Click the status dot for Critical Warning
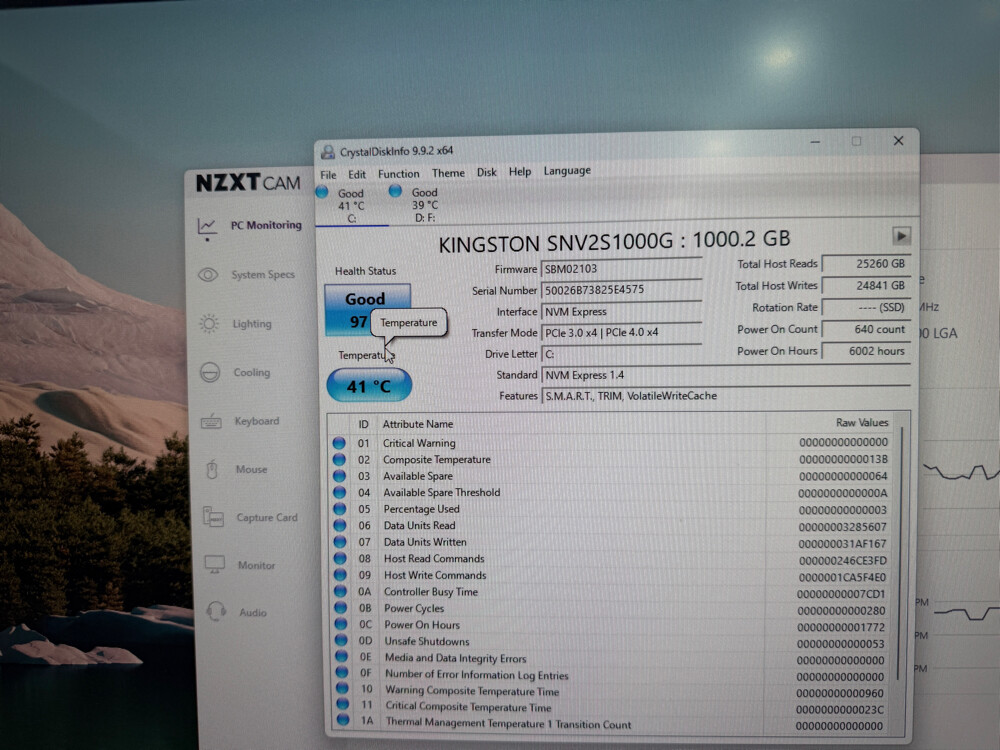The height and width of the screenshot is (750, 1000). [x=339, y=443]
